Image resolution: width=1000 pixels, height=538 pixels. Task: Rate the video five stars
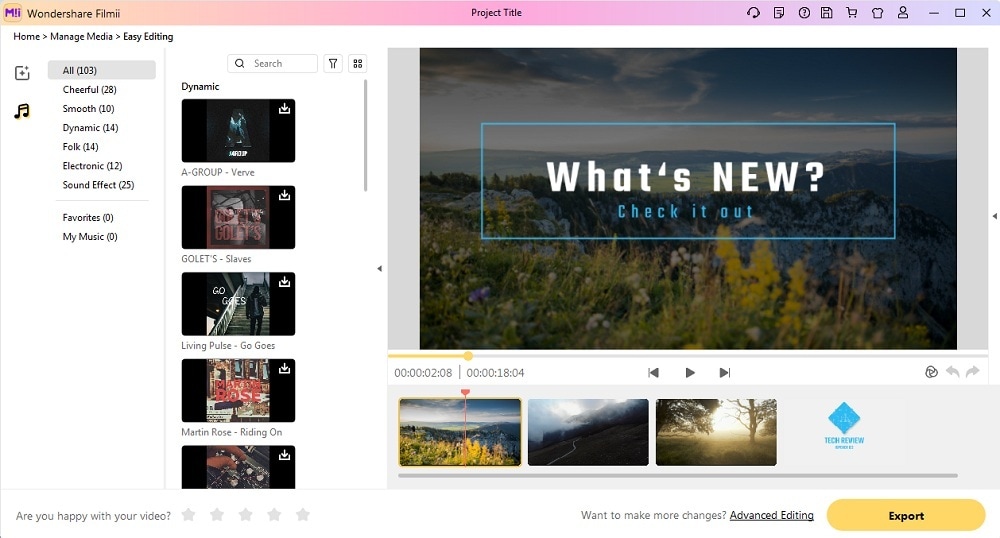tap(303, 514)
